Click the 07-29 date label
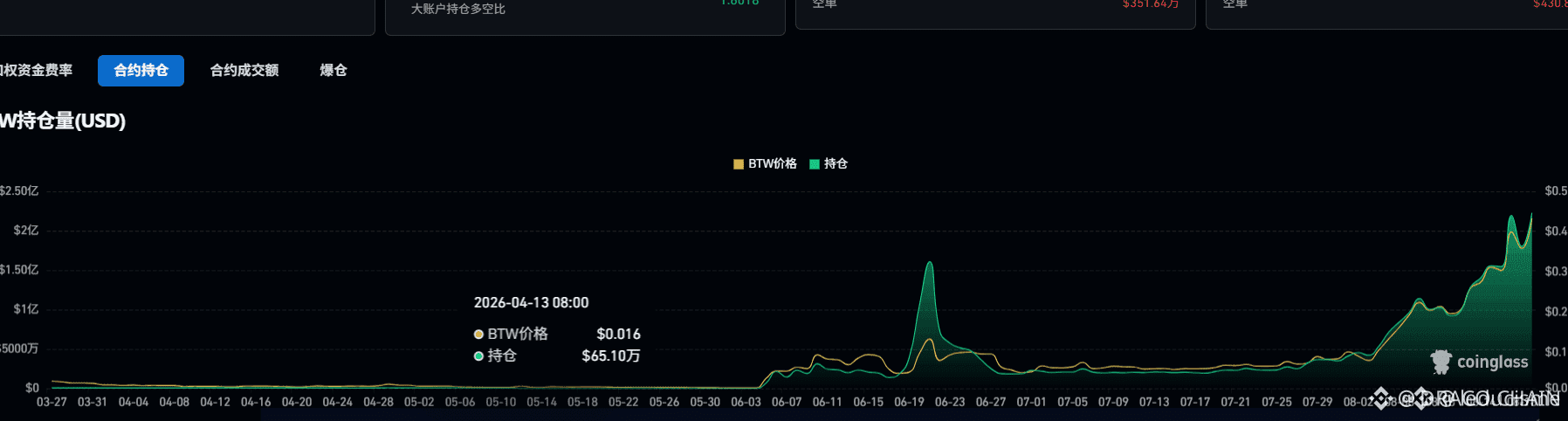This screenshot has height=421, width=1568. point(1317,402)
